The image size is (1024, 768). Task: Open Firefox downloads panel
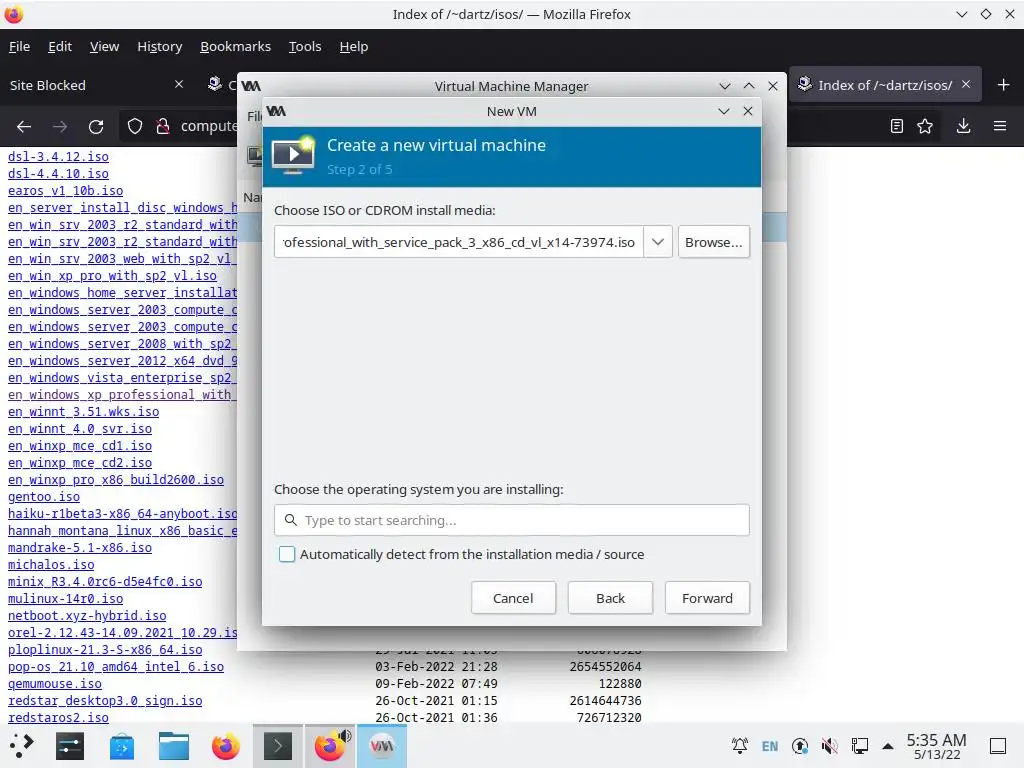pyautogui.click(x=963, y=126)
